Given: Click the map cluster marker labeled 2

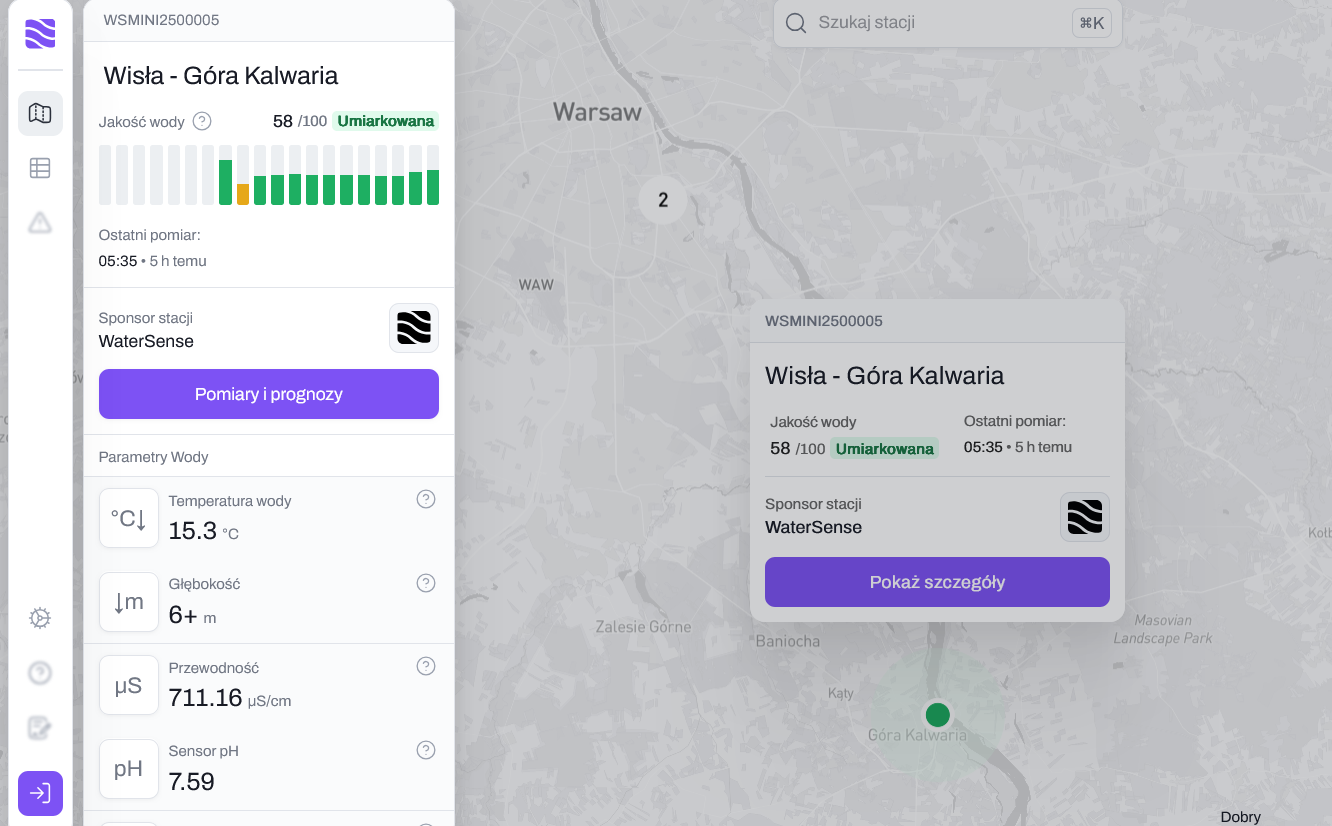Looking at the screenshot, I should pos(663,200).
